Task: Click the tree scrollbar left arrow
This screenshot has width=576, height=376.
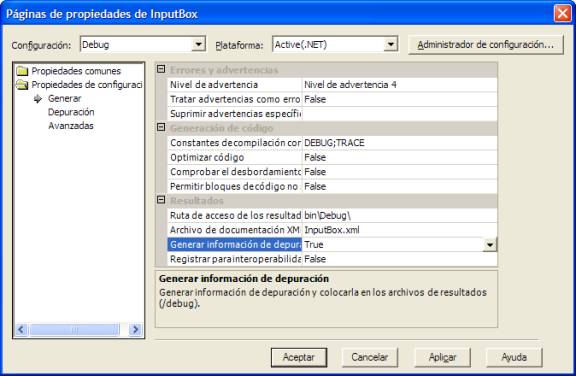Action: click(x=21, y=329)
